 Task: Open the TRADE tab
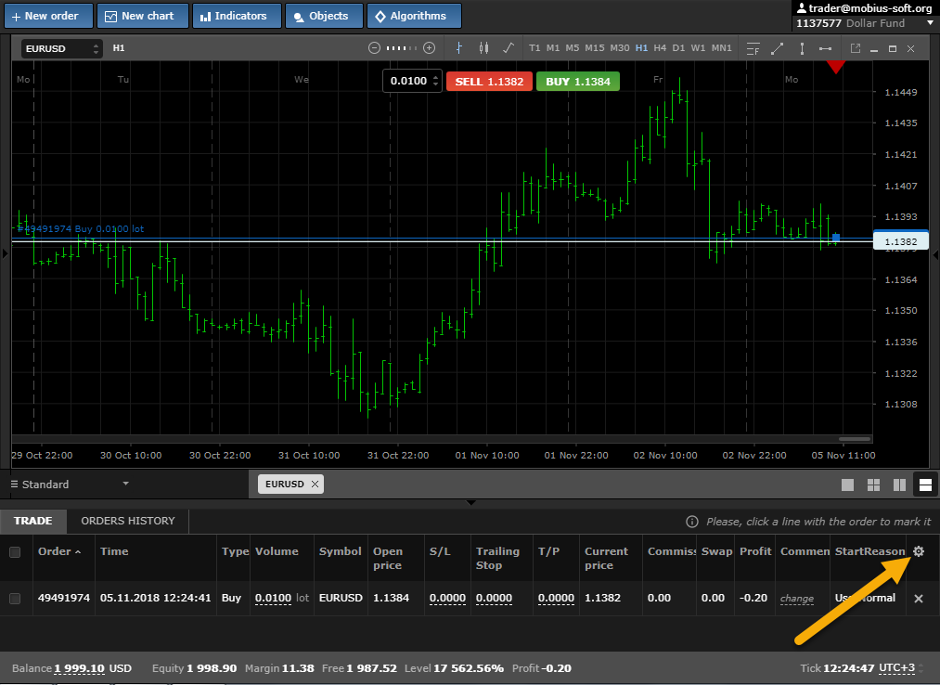coord(33,521)
